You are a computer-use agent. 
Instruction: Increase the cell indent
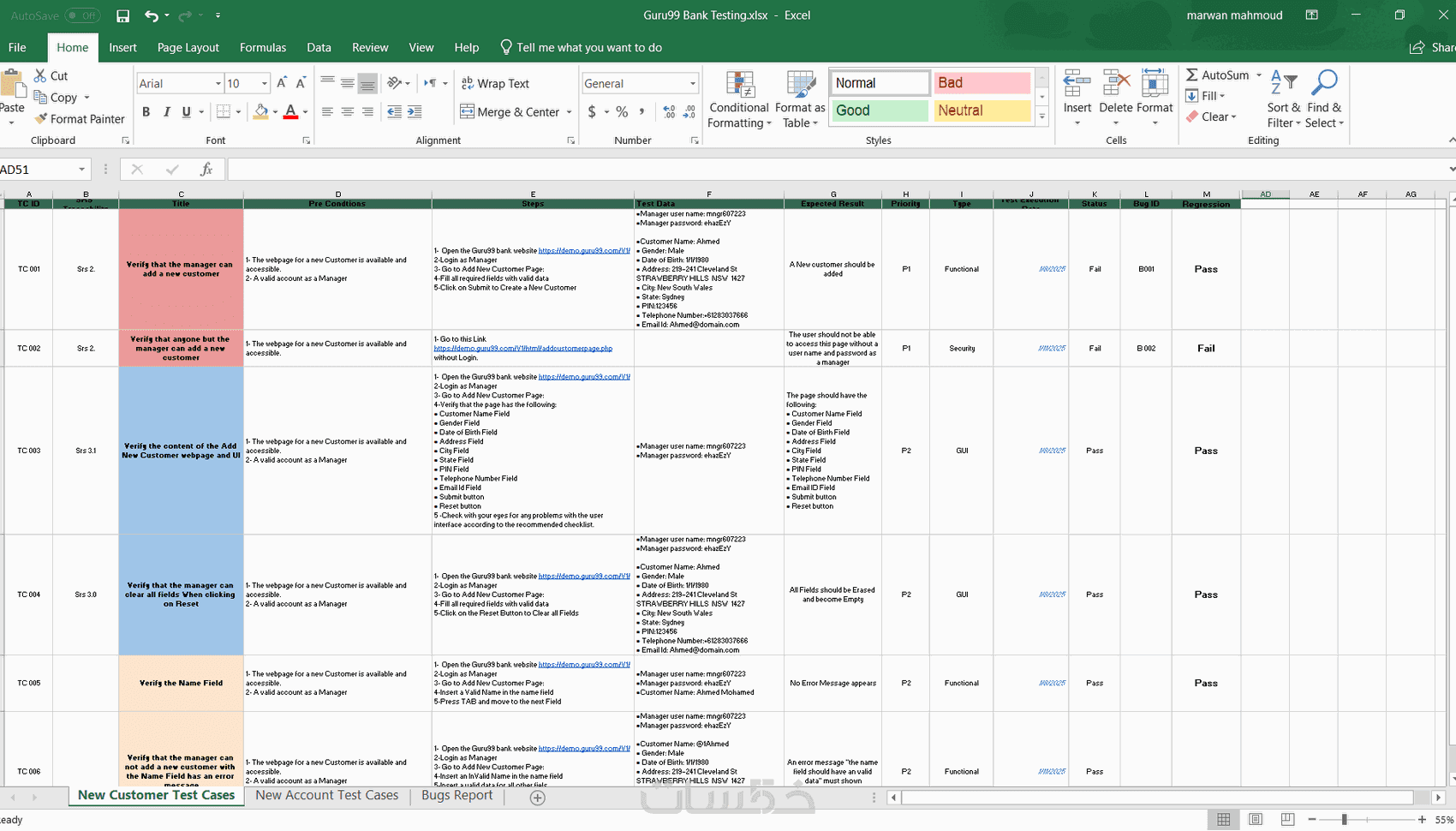pos(415,111)
